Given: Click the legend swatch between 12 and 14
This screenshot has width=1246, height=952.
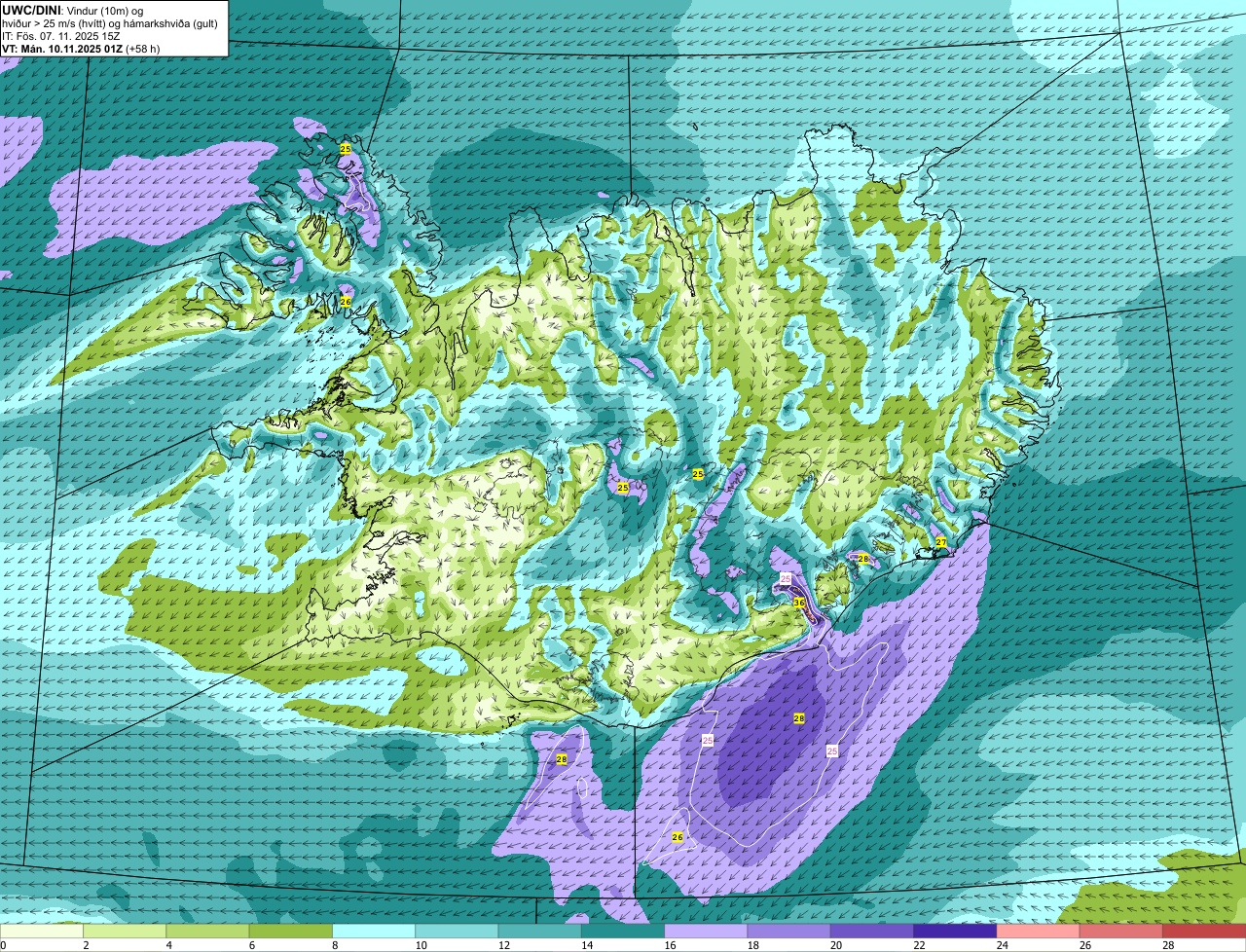Looking at the screenshot, I should pos(540,932).
